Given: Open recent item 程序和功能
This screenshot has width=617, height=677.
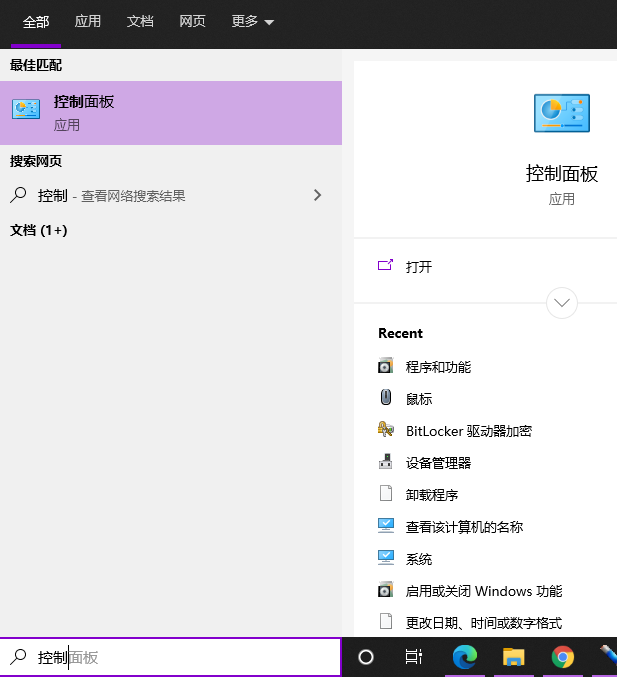Looking at the screenshot, I should point(438,367).
